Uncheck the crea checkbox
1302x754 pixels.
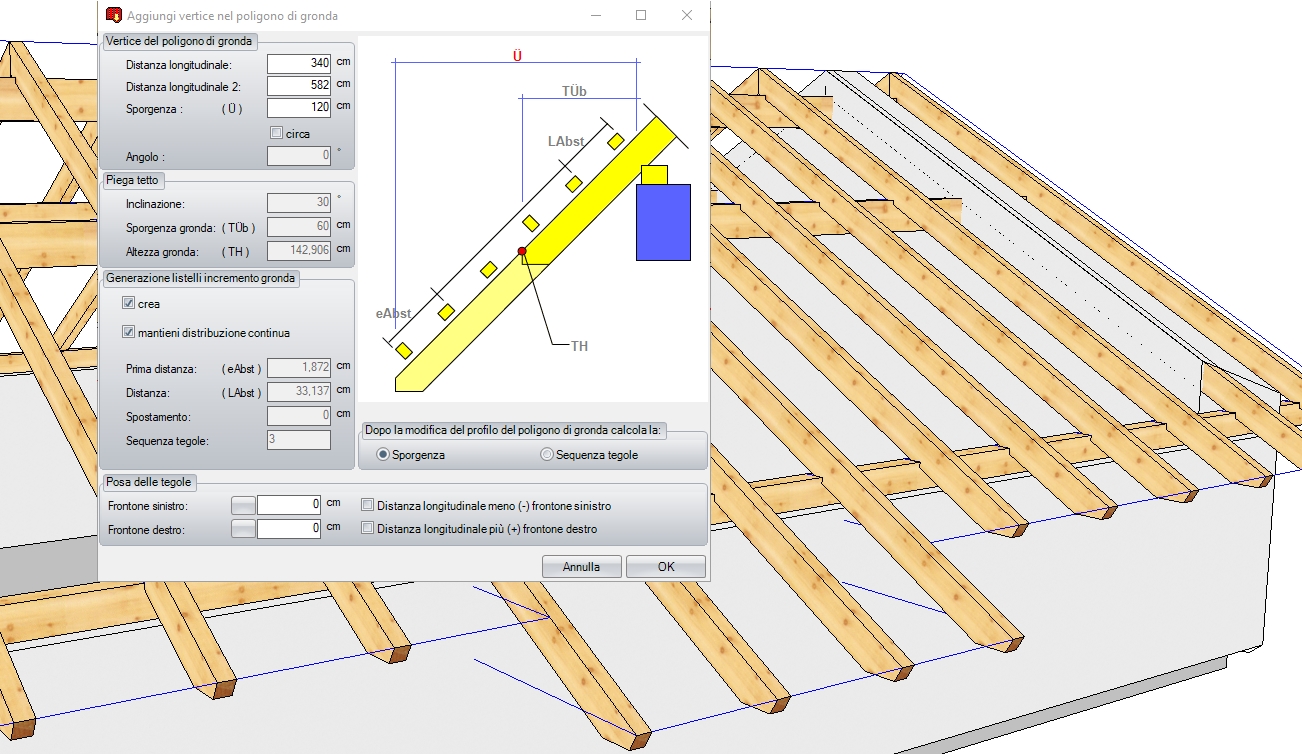click(x=128, y=303)
